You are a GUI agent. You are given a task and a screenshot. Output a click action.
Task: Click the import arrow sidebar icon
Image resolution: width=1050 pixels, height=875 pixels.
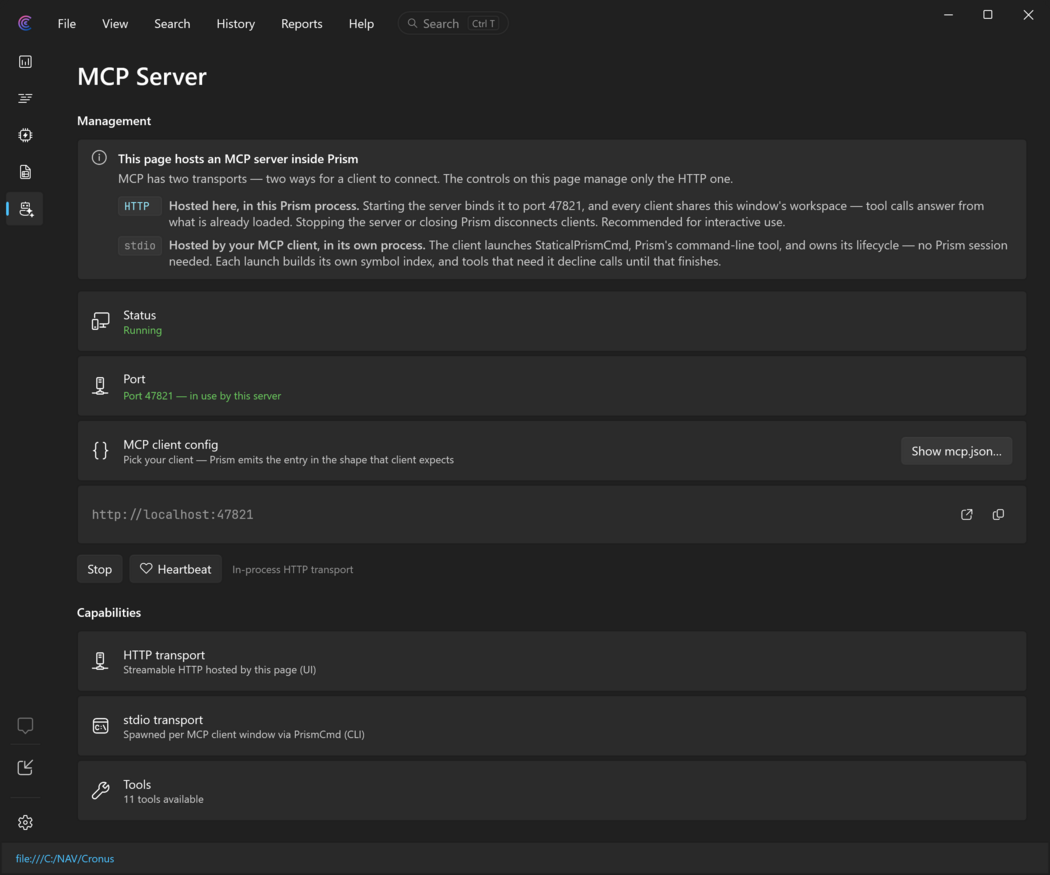click(25, 767)
